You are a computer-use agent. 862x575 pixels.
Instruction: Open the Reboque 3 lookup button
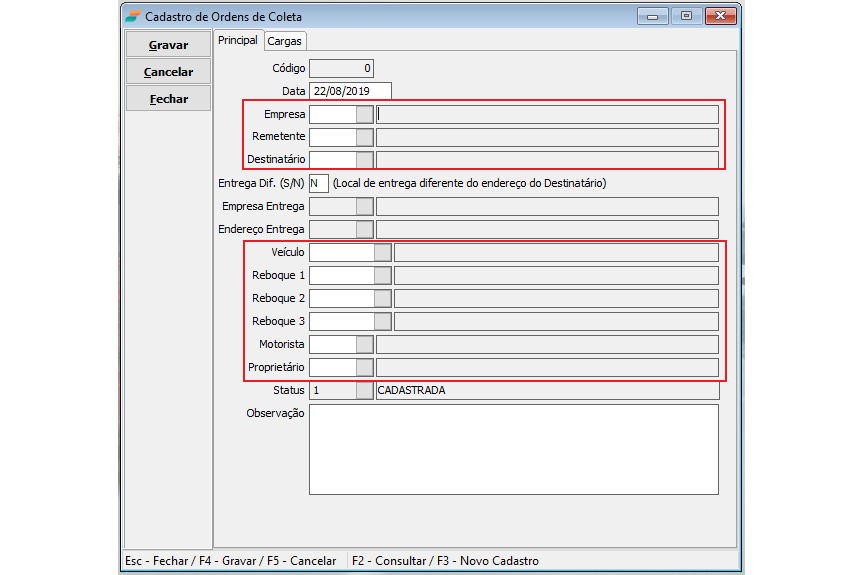click(383, 321)
